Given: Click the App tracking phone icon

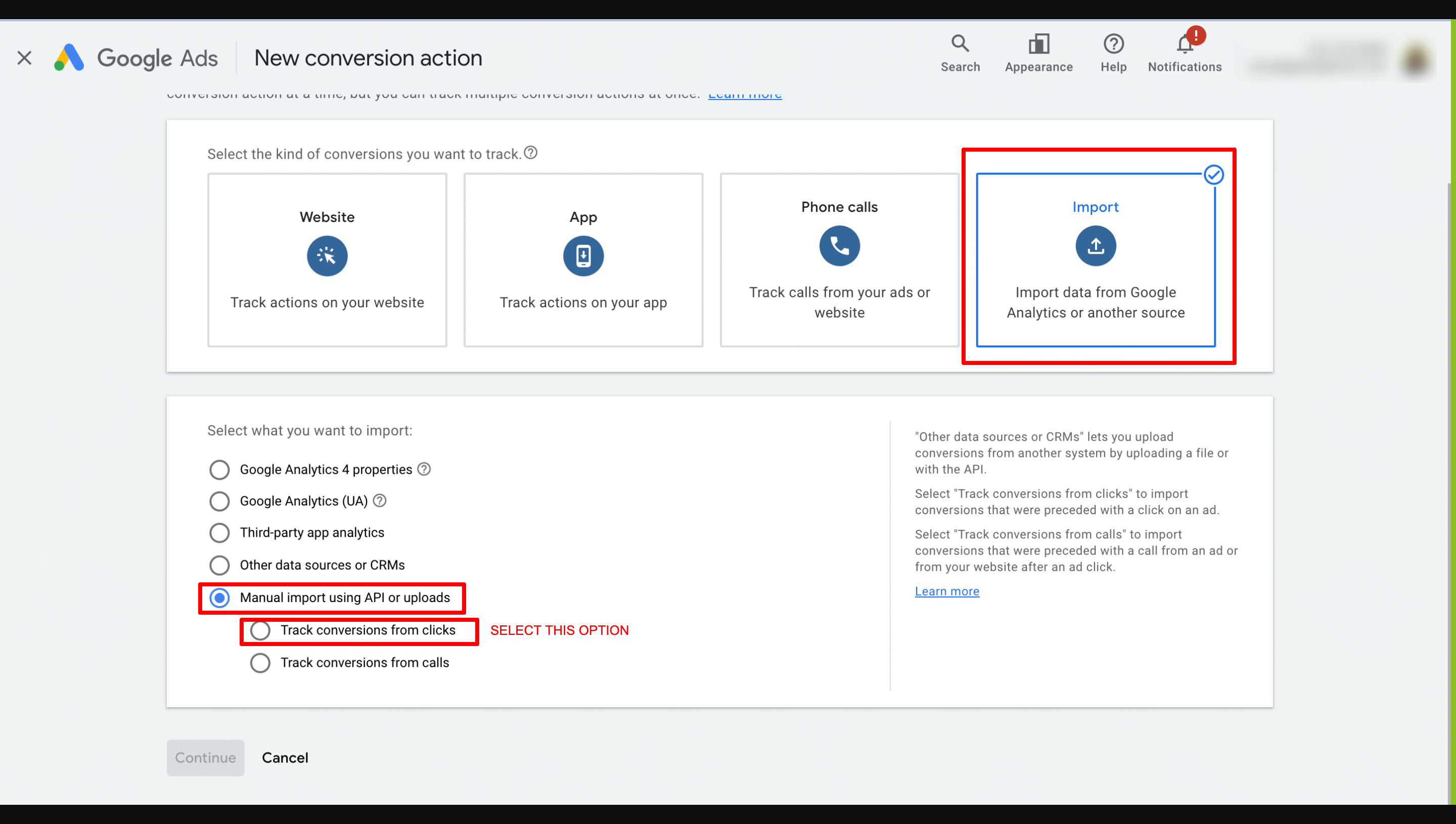Looking at the screenshot, I should [x=583, y=256].
